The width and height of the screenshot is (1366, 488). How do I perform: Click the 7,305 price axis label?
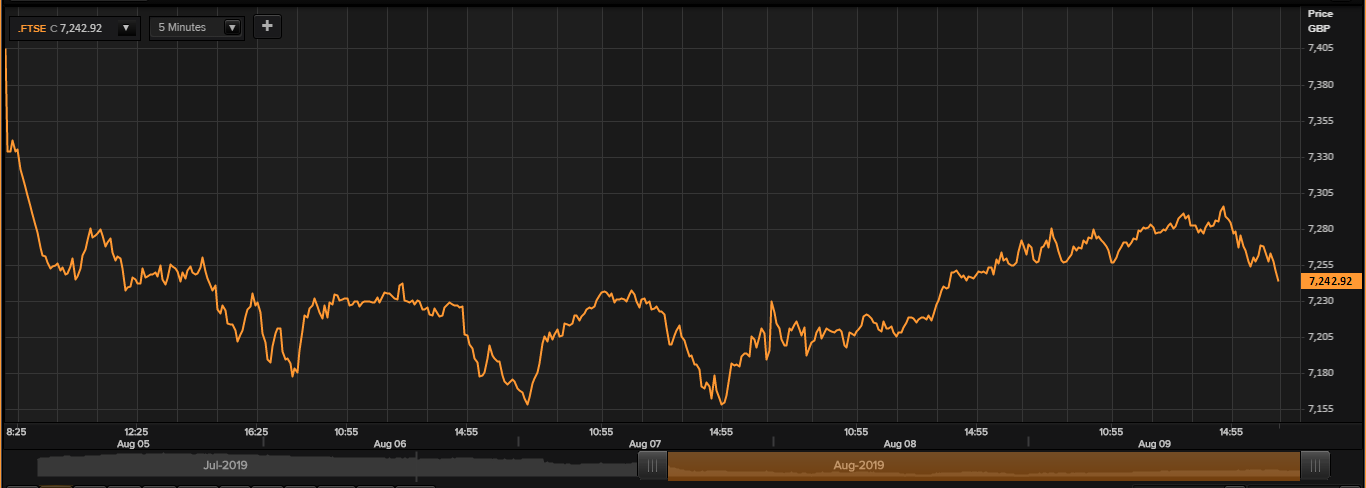coord(1321,193)
